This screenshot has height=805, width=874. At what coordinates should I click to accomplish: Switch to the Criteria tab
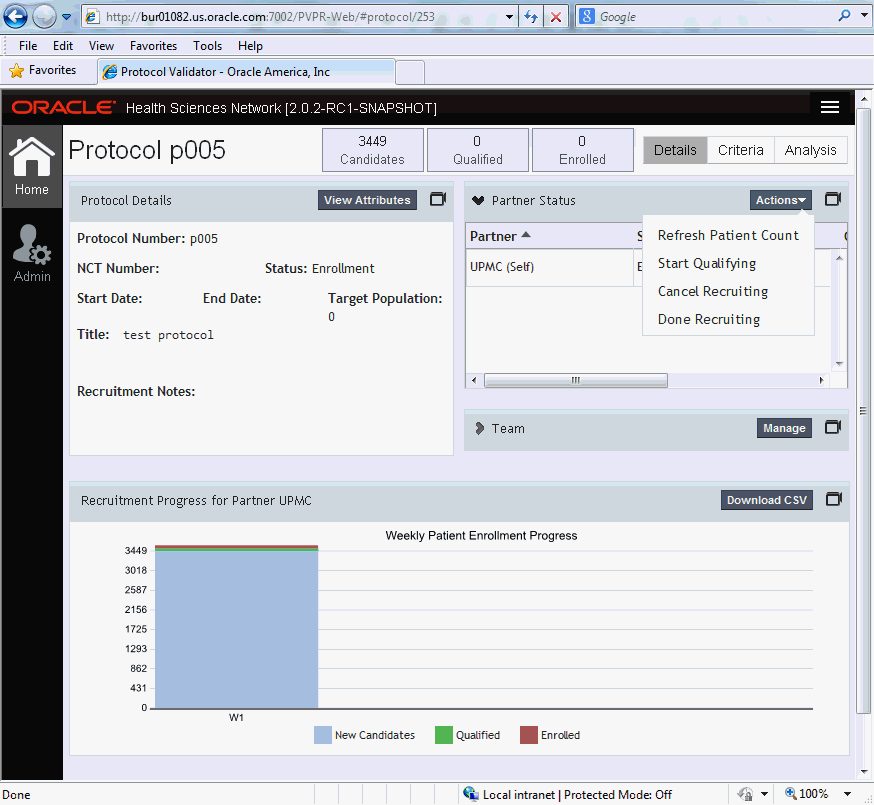(740, 150)
